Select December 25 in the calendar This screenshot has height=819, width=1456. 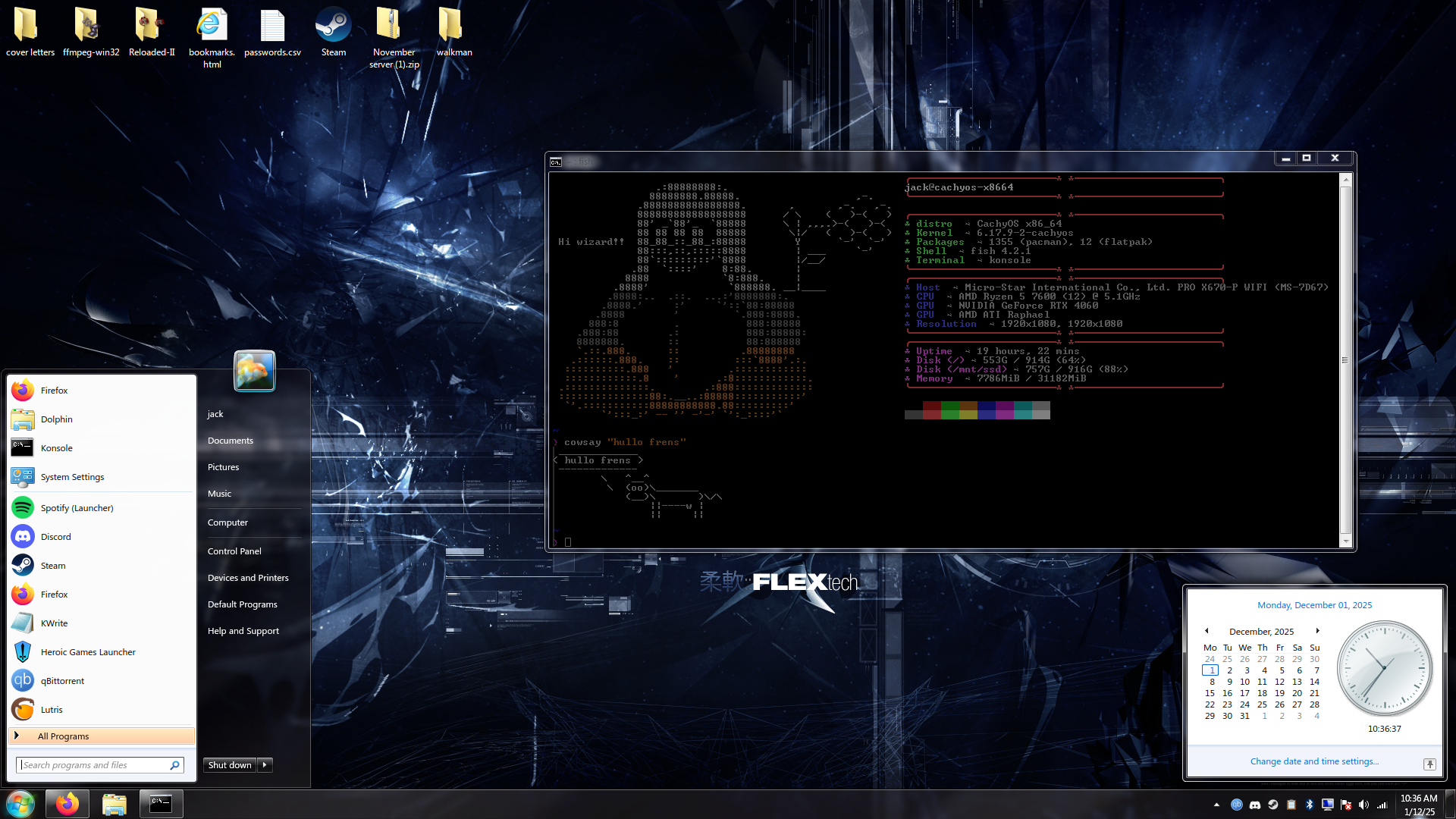click(1262, 704)
